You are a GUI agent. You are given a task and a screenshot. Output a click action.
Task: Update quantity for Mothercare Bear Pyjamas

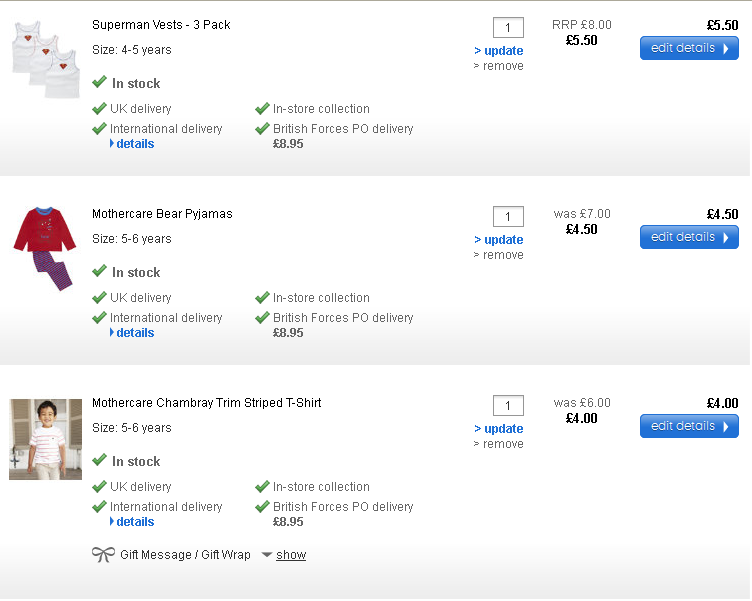click(499, 240)
